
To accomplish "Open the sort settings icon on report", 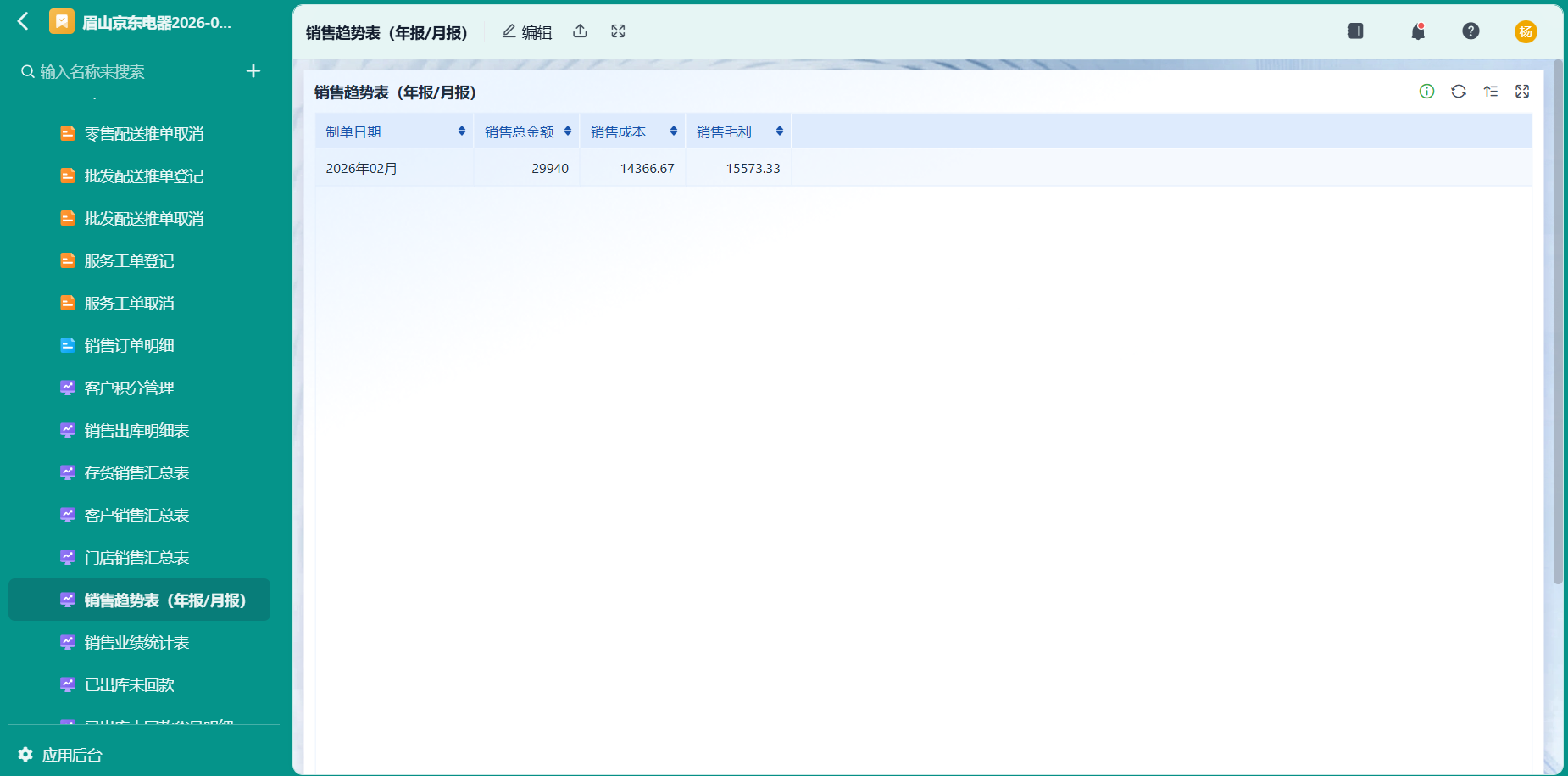I will pyautogui.click(x=1491, y=92).
